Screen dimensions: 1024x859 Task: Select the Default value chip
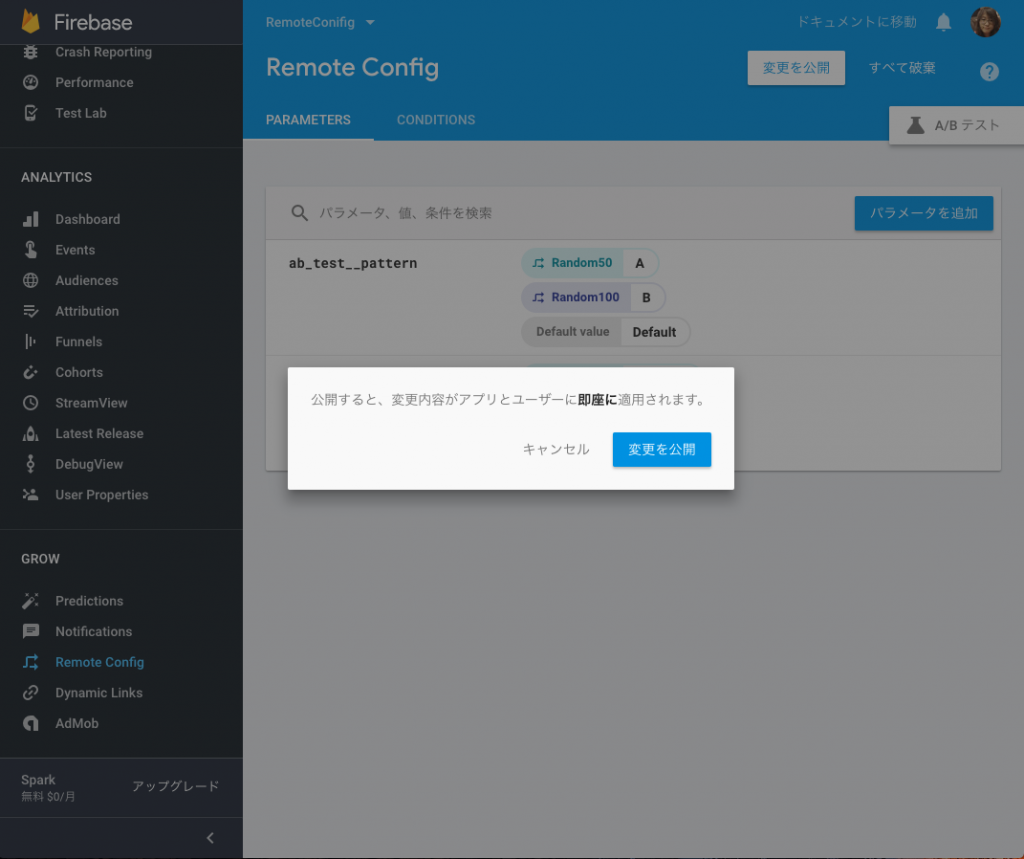point(605,332)
